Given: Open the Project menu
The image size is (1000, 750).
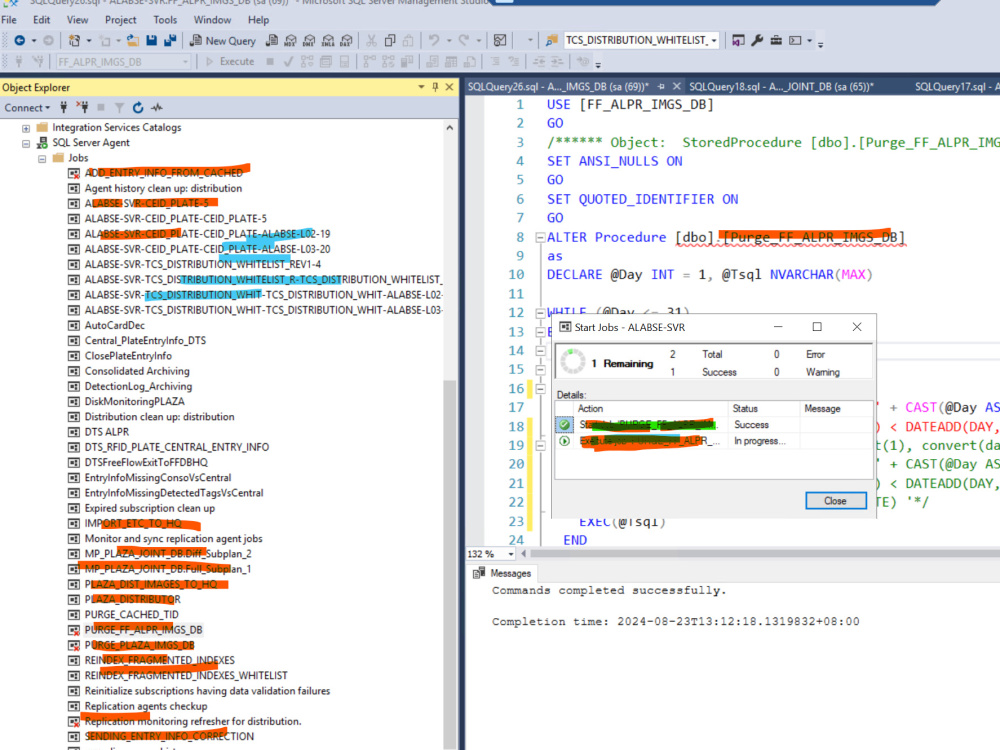Looking at the screenshot, I should tap(121, 20).
